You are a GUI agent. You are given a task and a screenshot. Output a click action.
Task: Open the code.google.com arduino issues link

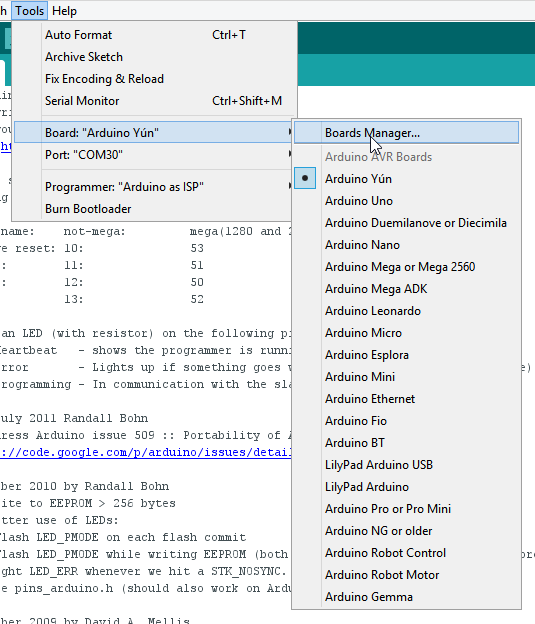coord(146,452)
